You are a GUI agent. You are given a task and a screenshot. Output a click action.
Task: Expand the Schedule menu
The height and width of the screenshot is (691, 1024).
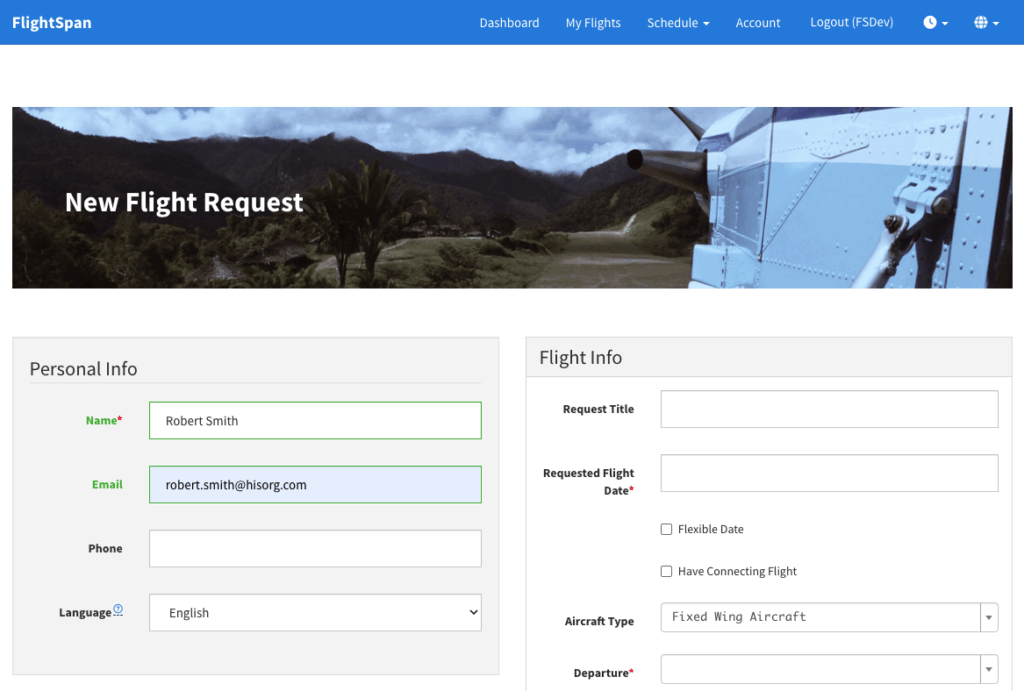tap(677, 23)
